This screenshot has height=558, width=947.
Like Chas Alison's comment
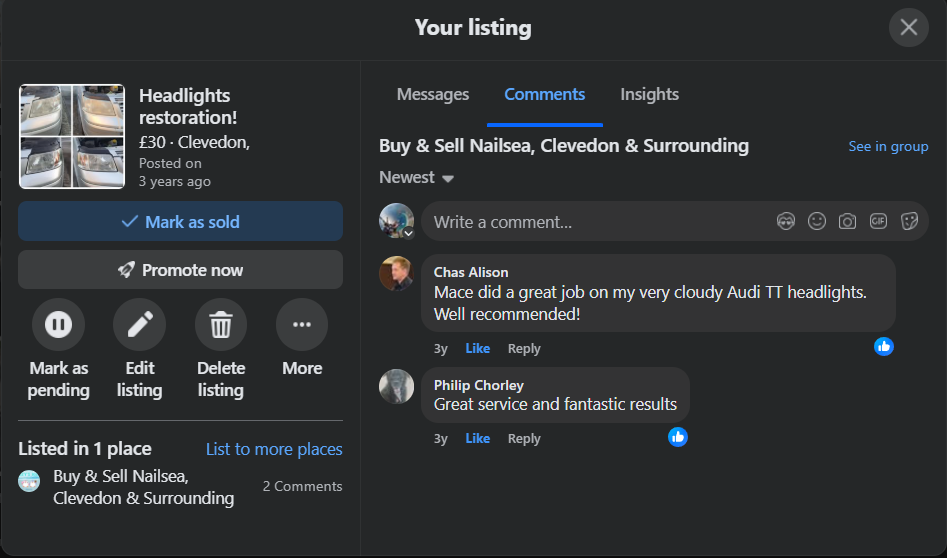(478, 349)
